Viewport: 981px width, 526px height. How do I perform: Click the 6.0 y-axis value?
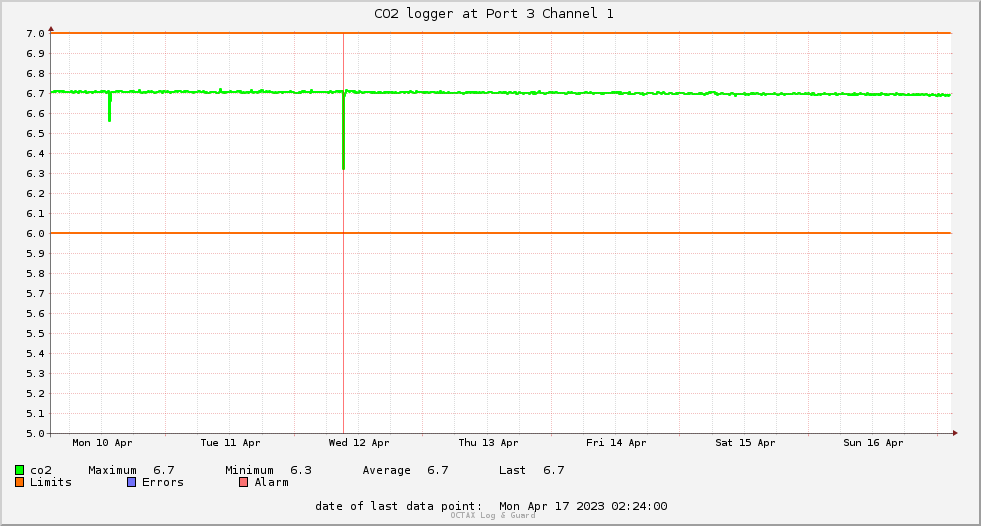35,234
